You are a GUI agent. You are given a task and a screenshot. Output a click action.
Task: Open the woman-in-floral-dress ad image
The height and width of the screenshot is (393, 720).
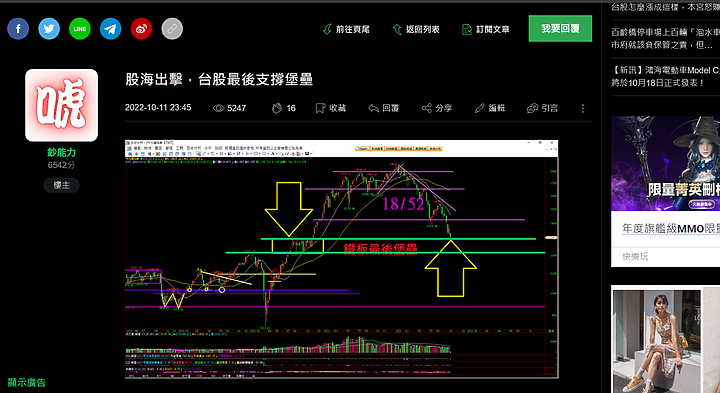pos(657,341)
